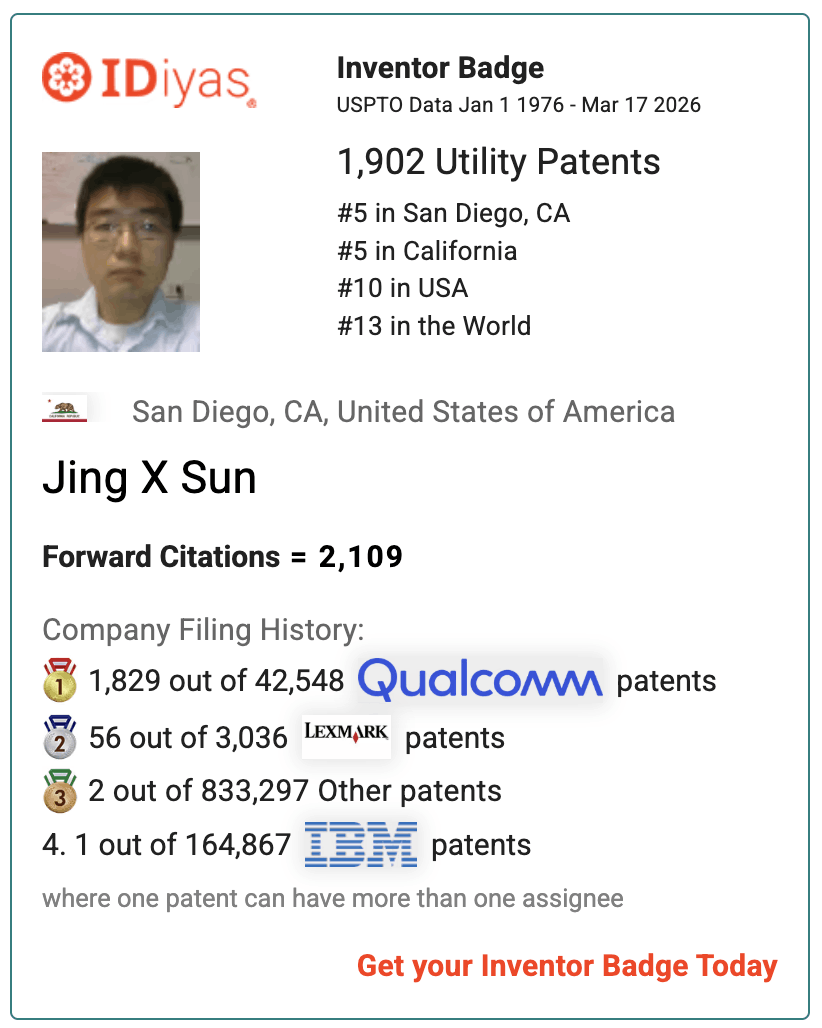The image size is (822, 1028).
Task: Click the 1,902 Utility Patents heading
Action: click(x=498, y=161)
